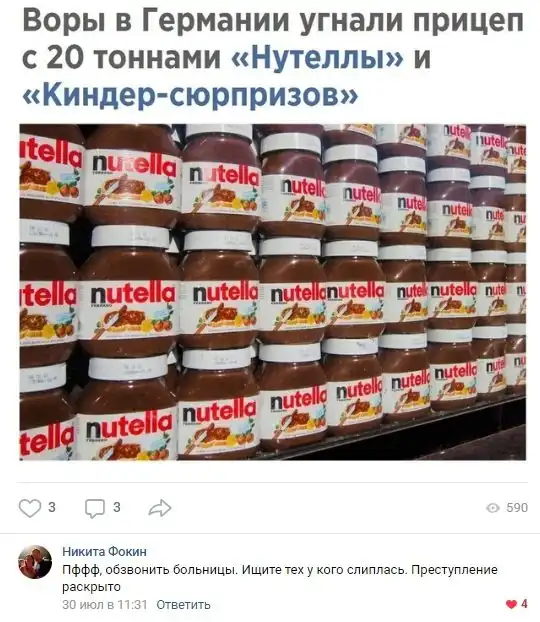Open Никита Фокин's avatar picture
The width and height of the screenshot is (540, 622).
coord(35,562)
